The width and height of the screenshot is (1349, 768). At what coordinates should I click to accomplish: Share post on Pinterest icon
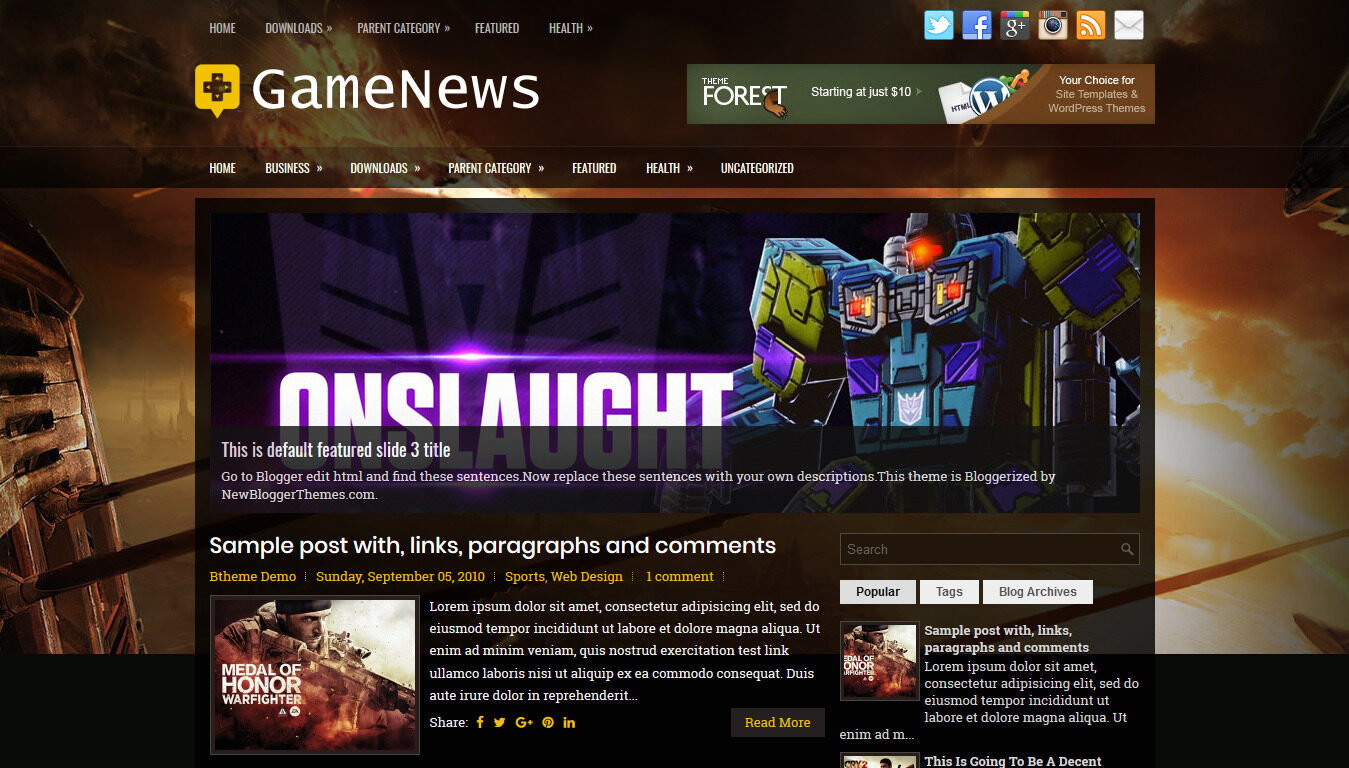click(548, 722)
